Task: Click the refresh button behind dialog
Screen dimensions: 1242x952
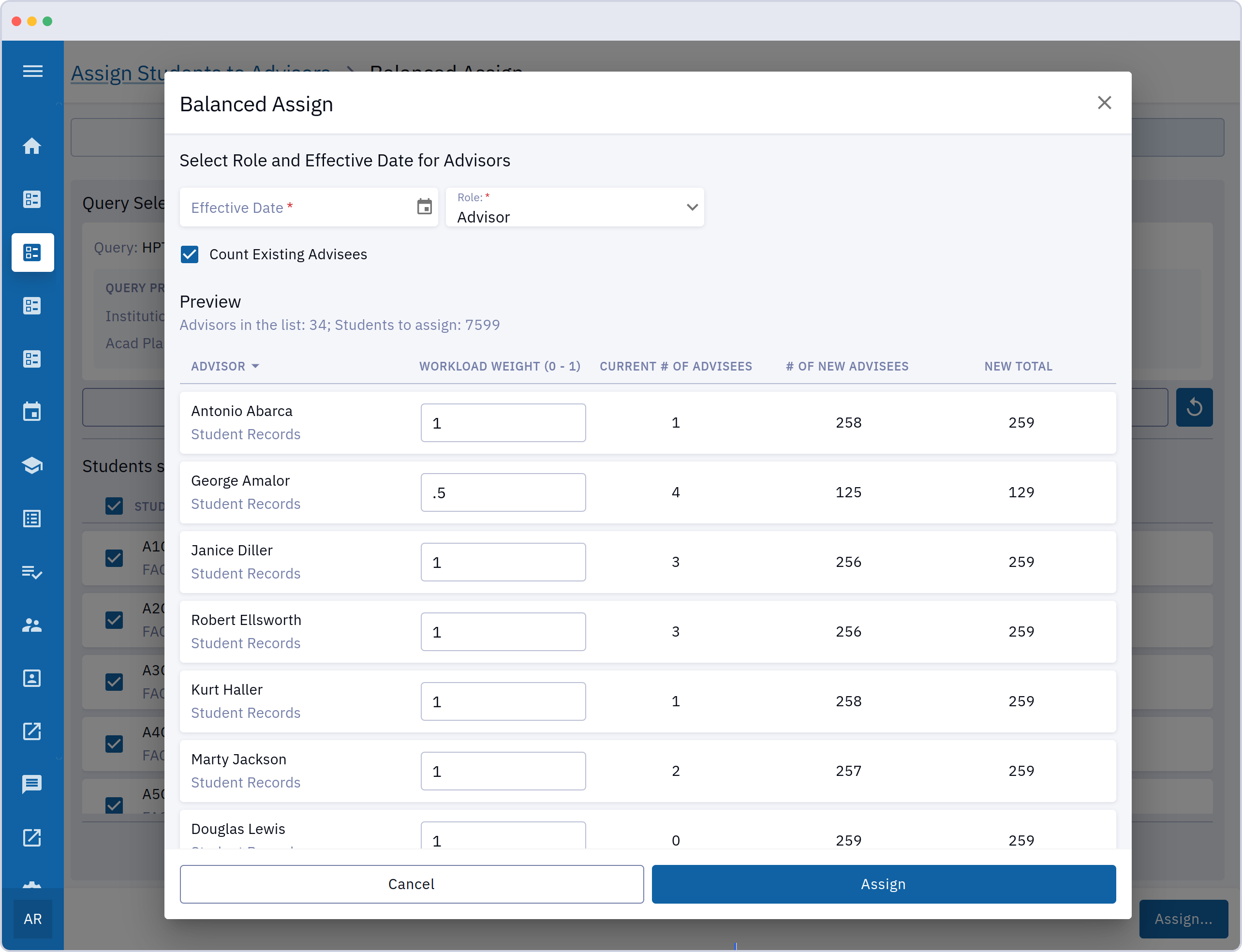Action: point(1195,407)
